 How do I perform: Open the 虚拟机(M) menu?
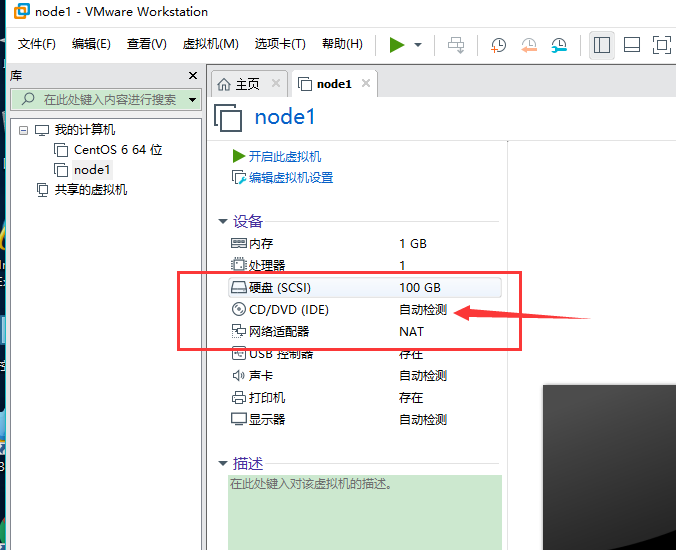210,44
